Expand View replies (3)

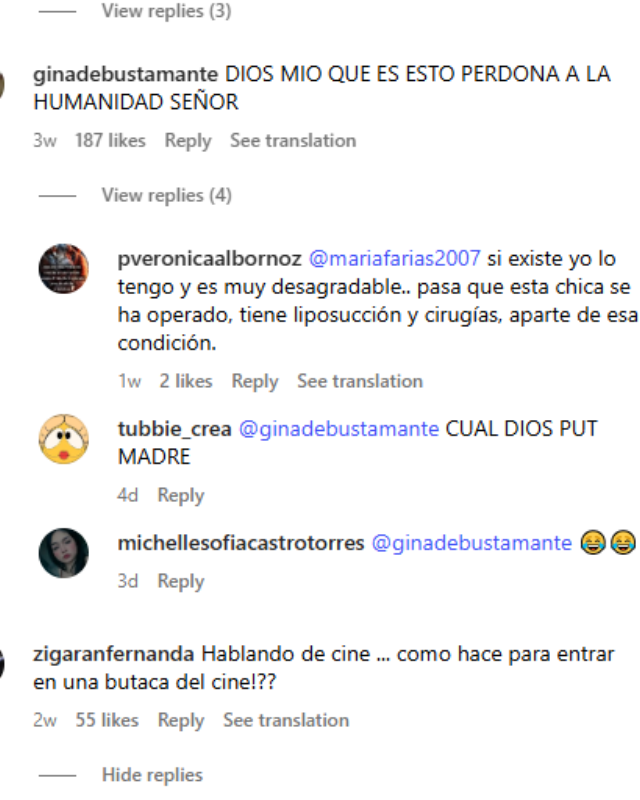coord(166,11)
